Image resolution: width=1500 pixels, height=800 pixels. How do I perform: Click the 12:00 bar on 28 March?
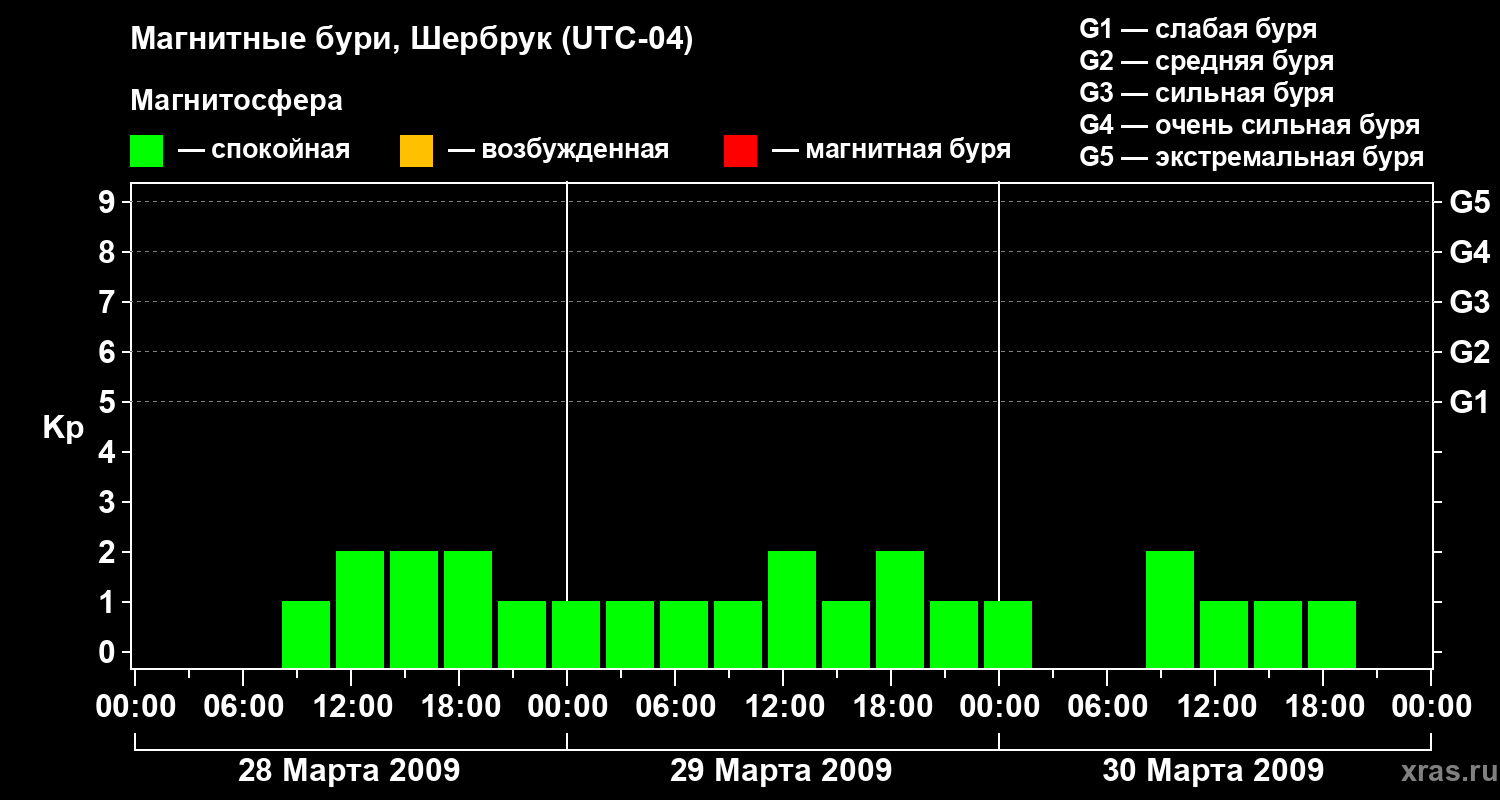pyautogui.click(x=360, y=609)
